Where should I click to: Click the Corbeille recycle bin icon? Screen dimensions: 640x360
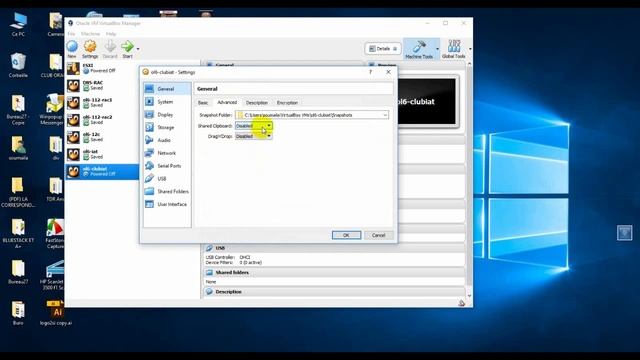pos(18,65)
